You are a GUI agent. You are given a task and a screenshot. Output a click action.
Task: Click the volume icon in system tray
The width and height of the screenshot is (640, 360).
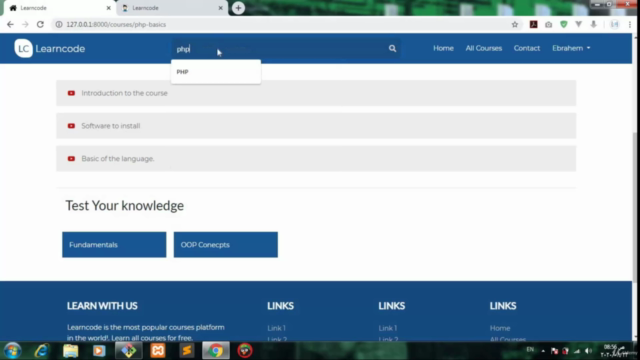(588, 351)
